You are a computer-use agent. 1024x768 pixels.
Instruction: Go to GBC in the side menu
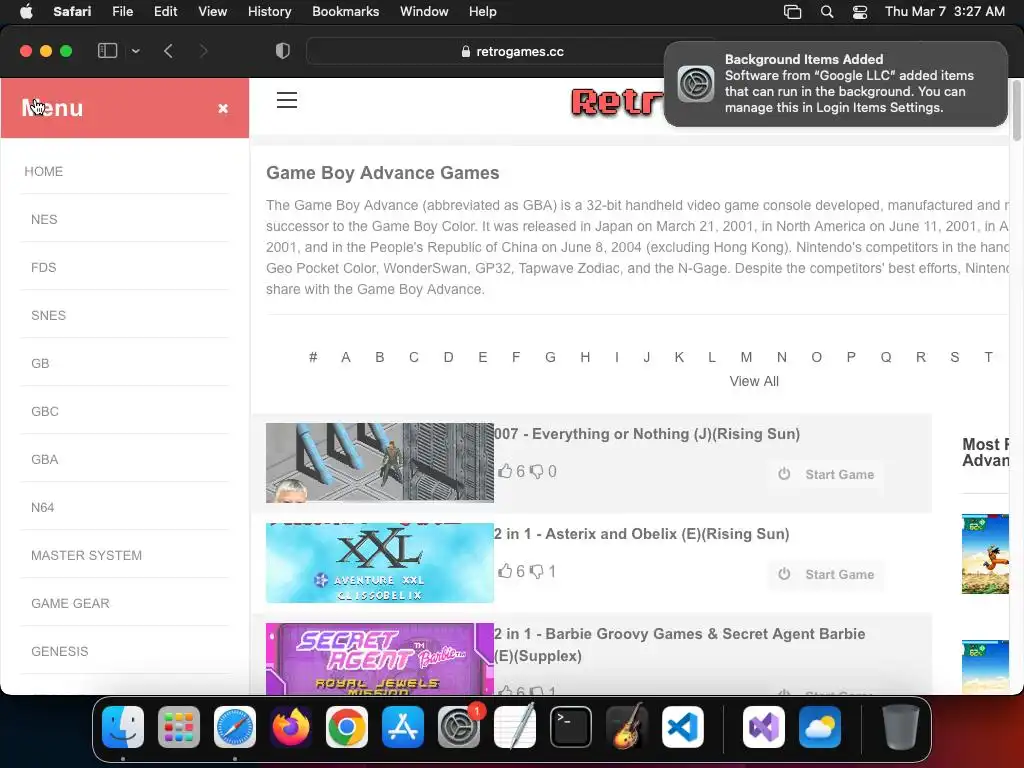coord(44,411)
